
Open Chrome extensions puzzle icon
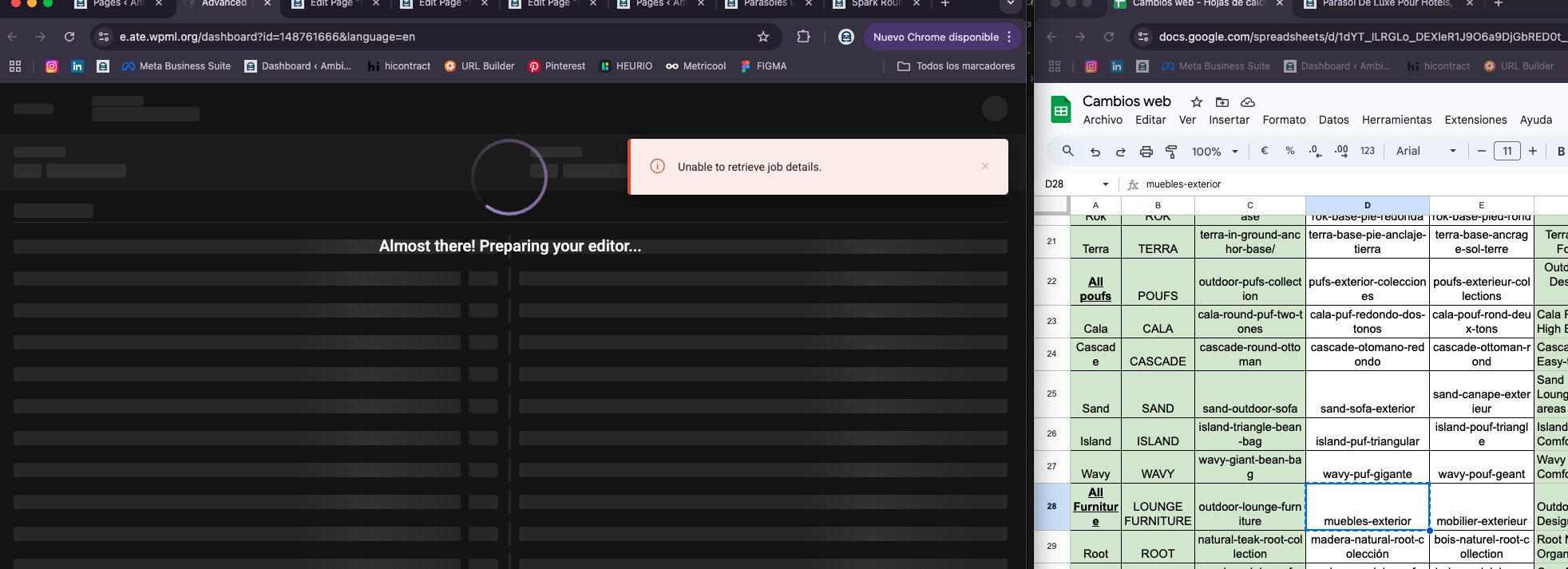pos(803,37)
